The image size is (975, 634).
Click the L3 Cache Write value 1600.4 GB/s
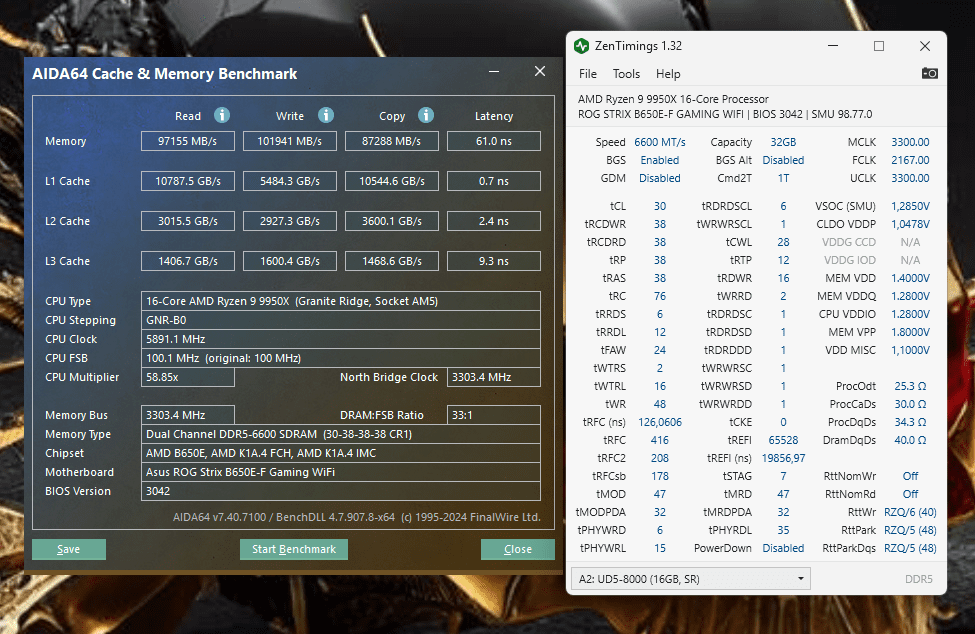tap(290, 261)
